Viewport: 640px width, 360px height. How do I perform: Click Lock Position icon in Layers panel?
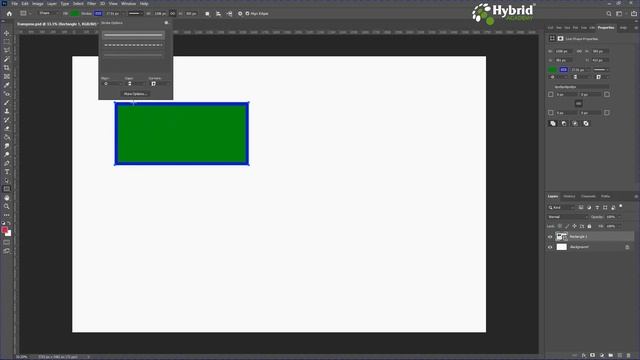(x=574, y=226)
